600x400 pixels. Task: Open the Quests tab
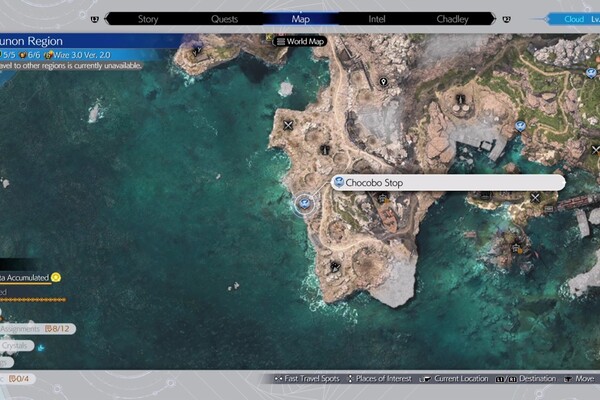tap(224, 19)
